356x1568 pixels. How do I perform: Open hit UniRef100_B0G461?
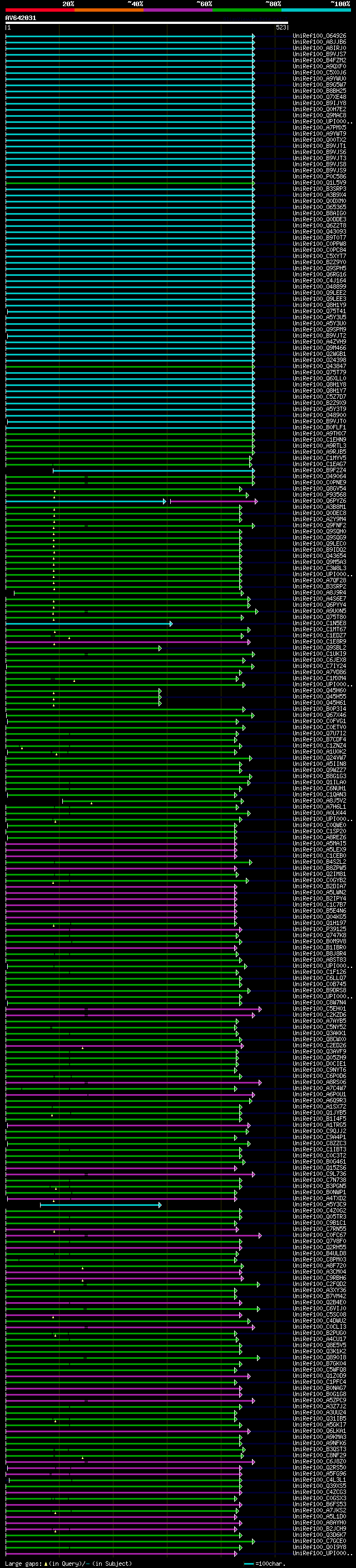coord(319,1161)
